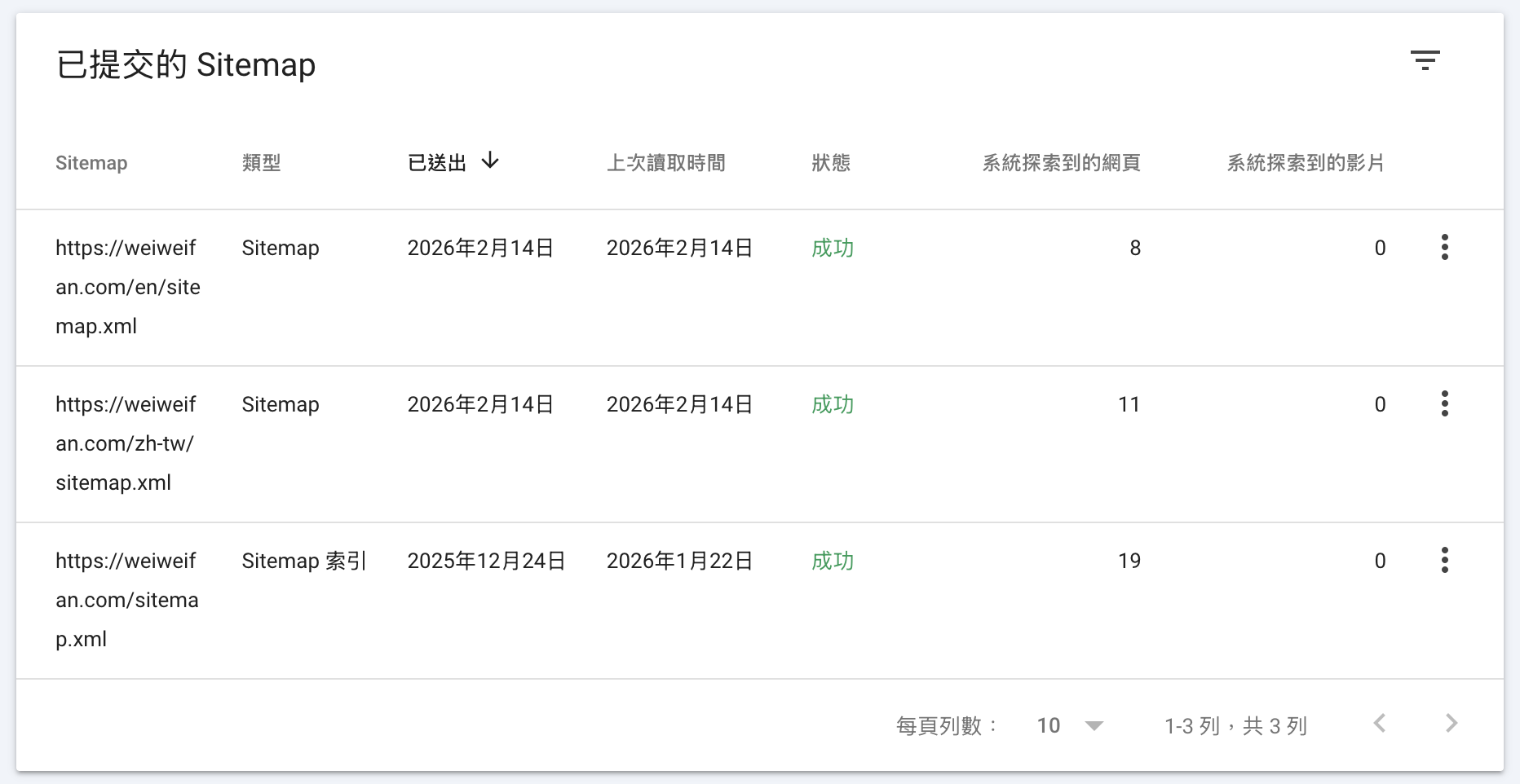Screen dimensions: 1520x784
Task: Open the weiweifan.com/en/sitemap.xml entry
Action: tap(127, 287)
